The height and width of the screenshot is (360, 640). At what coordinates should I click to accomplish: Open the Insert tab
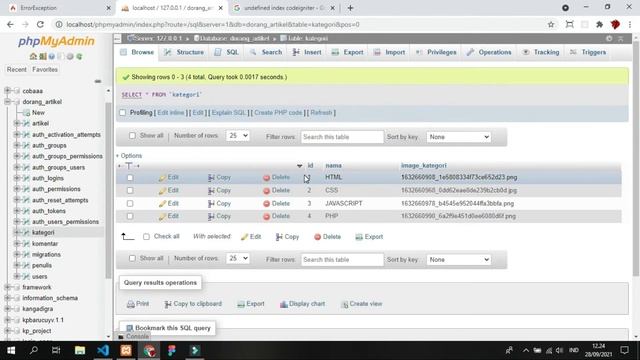tap(307, 52)
